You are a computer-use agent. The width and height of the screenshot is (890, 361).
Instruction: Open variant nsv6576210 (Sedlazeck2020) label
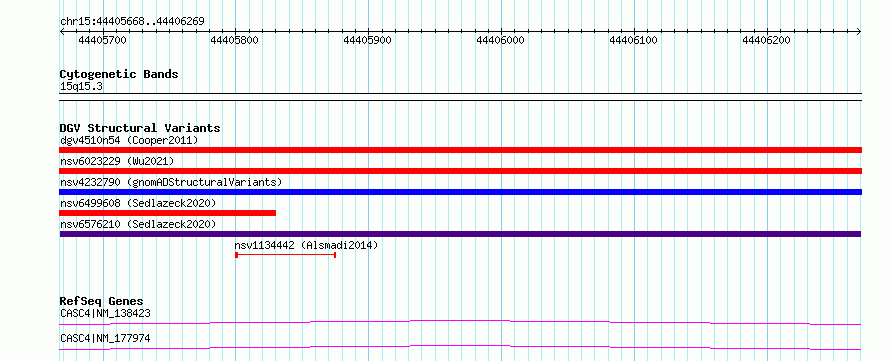tap(138, 224)
